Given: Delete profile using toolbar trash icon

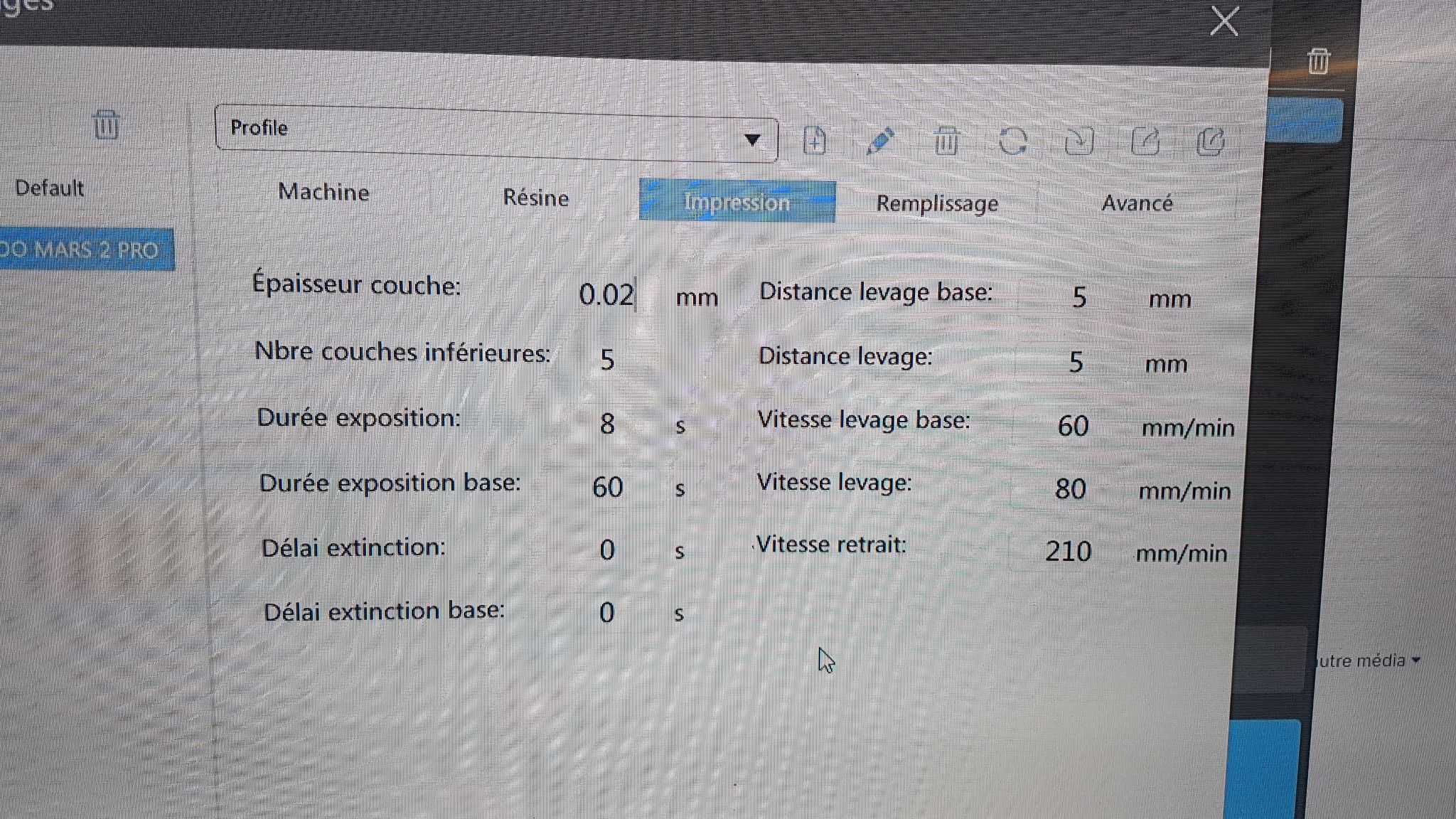Looking at the screenshot, I should pyautogui.click(x=946, y=141).
